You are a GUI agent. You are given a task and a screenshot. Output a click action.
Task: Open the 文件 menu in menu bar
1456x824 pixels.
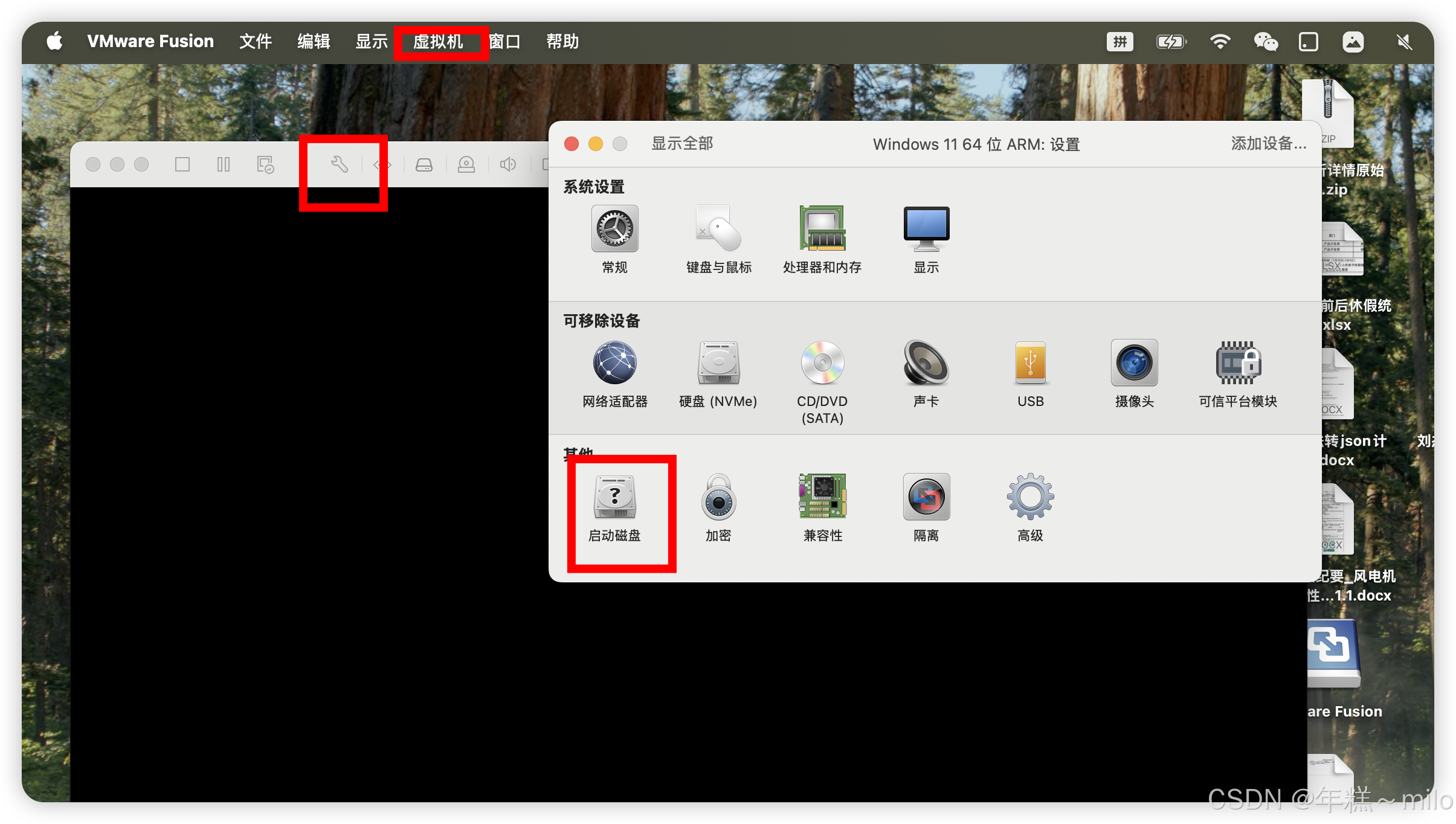pos(255,42)
